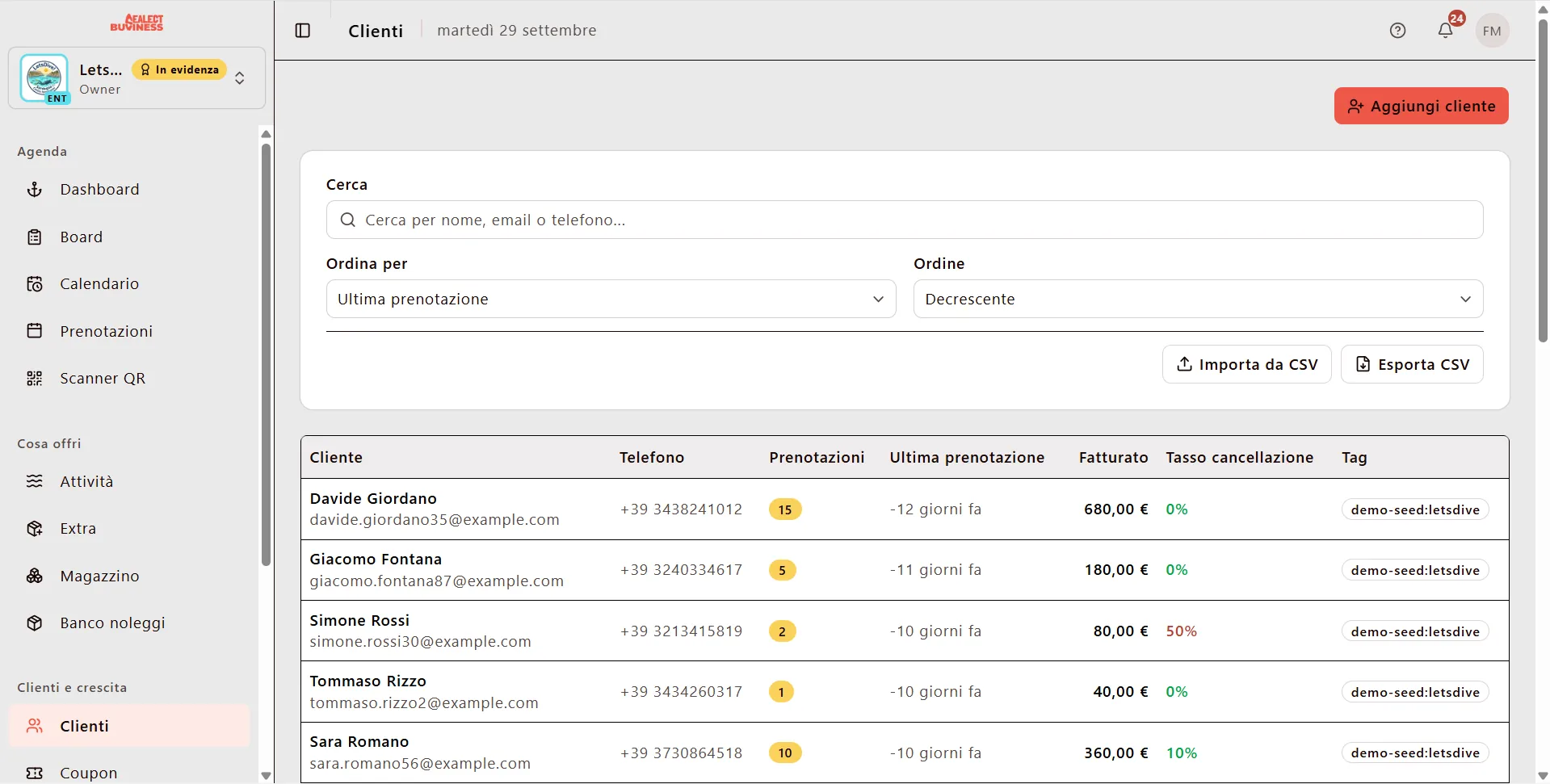The image size is (1550, 784).
Task: Click Importa da CSV
Action: (x=1246, y=364)
